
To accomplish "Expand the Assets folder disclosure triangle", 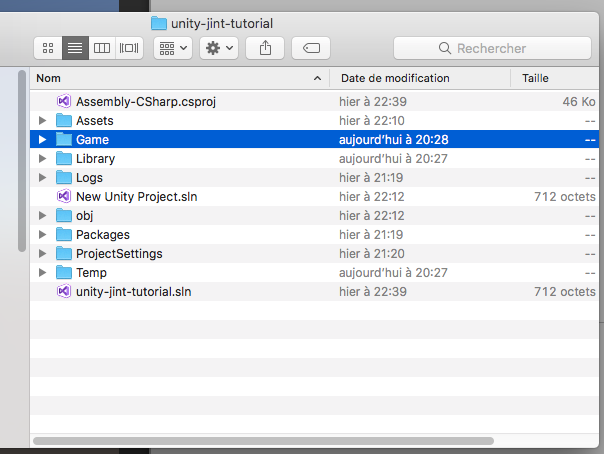I will 42,121.
